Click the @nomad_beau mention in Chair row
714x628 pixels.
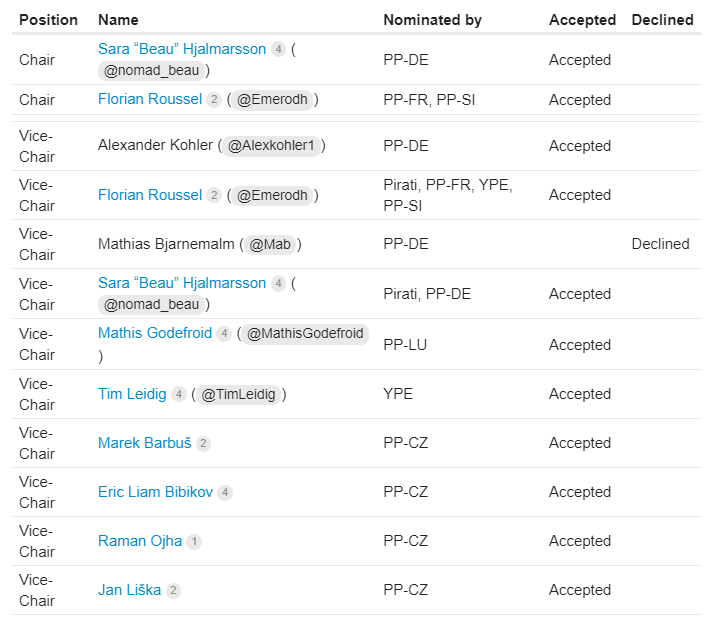click(152, 71)
